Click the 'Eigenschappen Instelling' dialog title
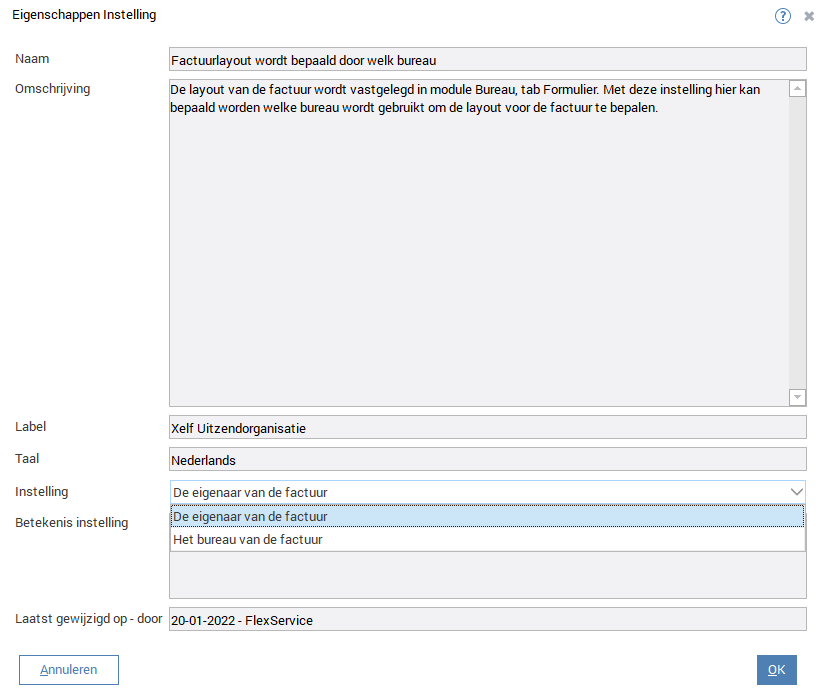Viewport: 821px width, 691px height. coord(84,16)
